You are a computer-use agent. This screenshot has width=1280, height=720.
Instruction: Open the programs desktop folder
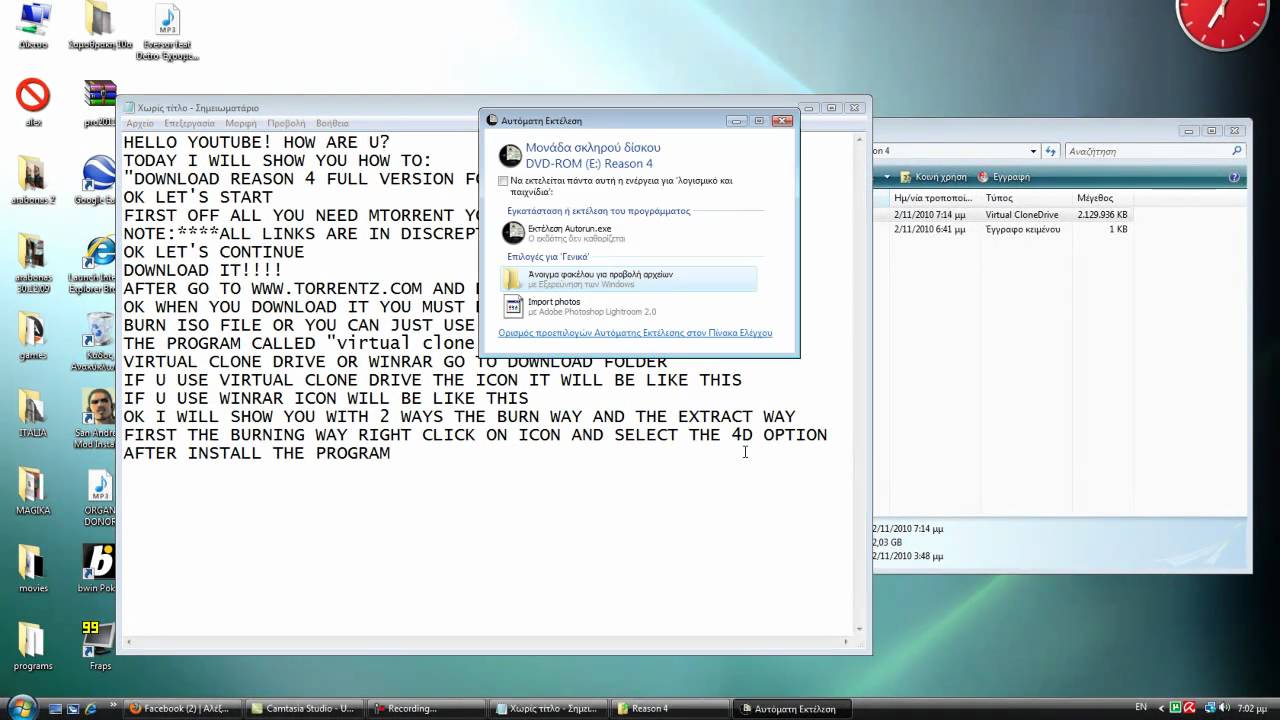click(x=33, y=646)
